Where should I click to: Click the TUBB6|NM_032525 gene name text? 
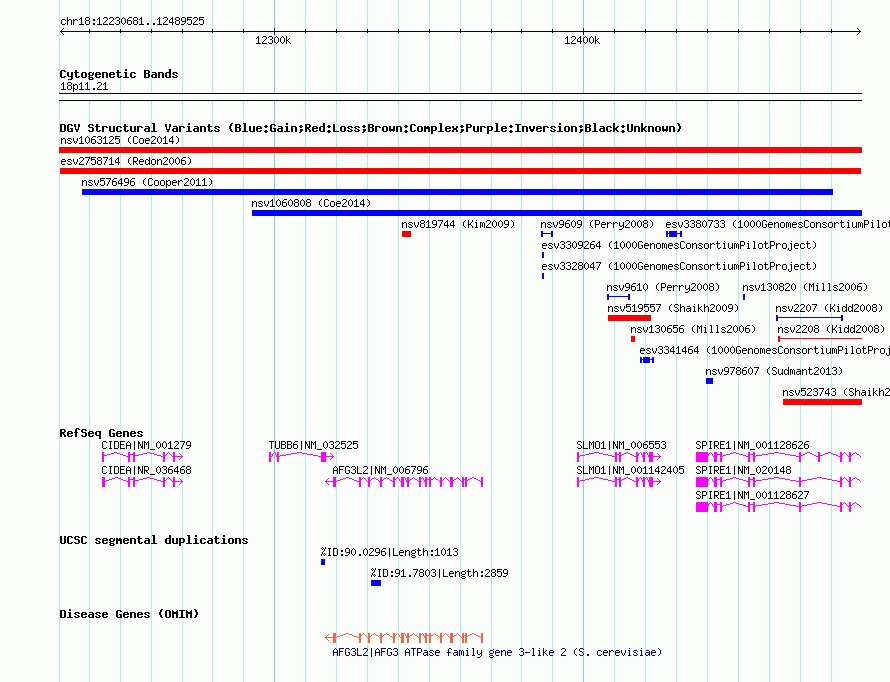313,445
